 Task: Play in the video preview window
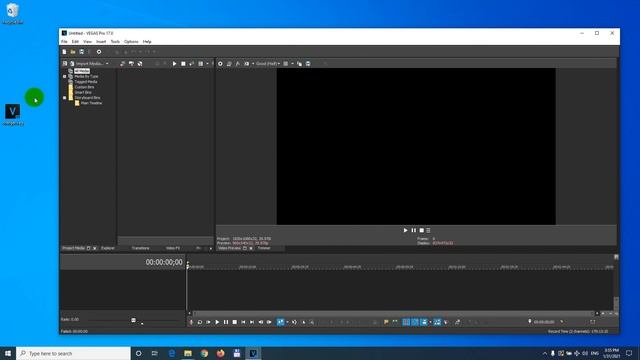[405, 230]
